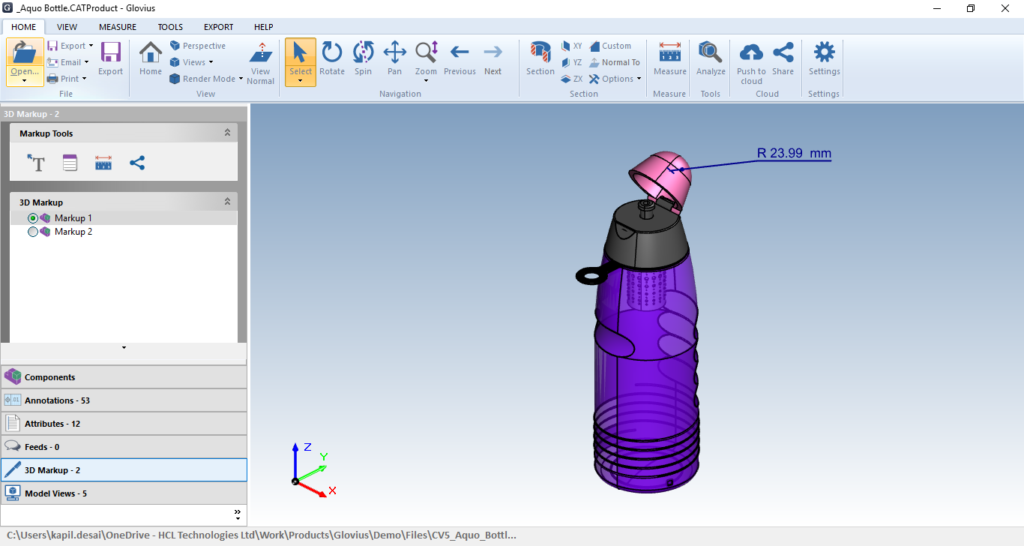The height and width of the screenshot is (546, 1024).
Task: Expand the Open button arrow
Action: 25,80
